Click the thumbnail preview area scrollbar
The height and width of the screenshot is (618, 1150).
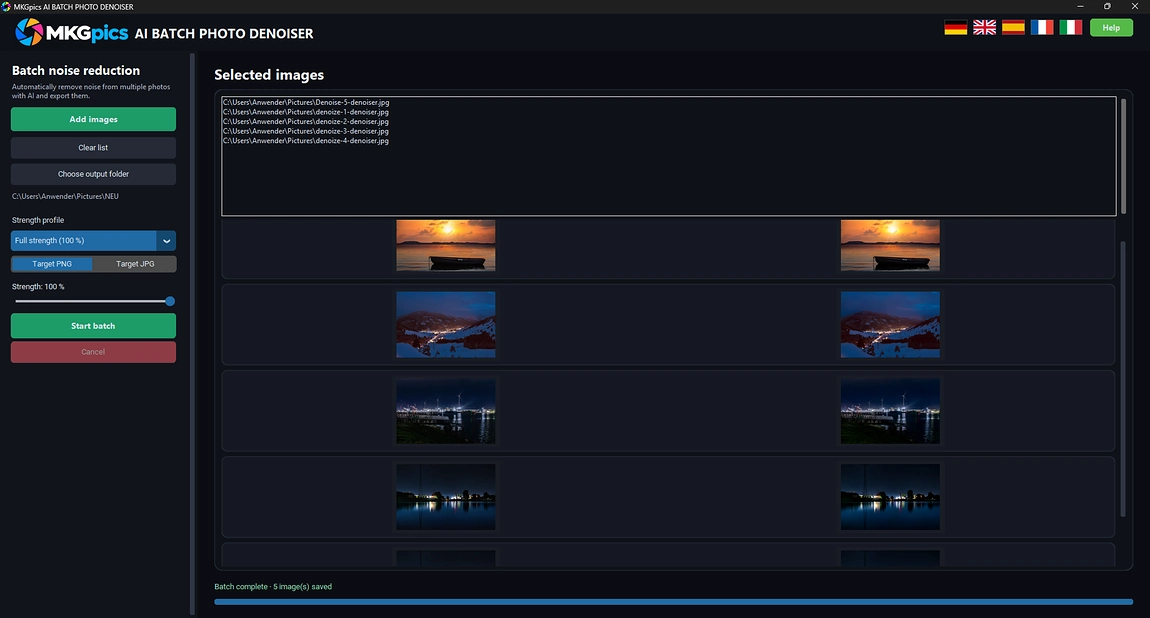point(1123,379)
